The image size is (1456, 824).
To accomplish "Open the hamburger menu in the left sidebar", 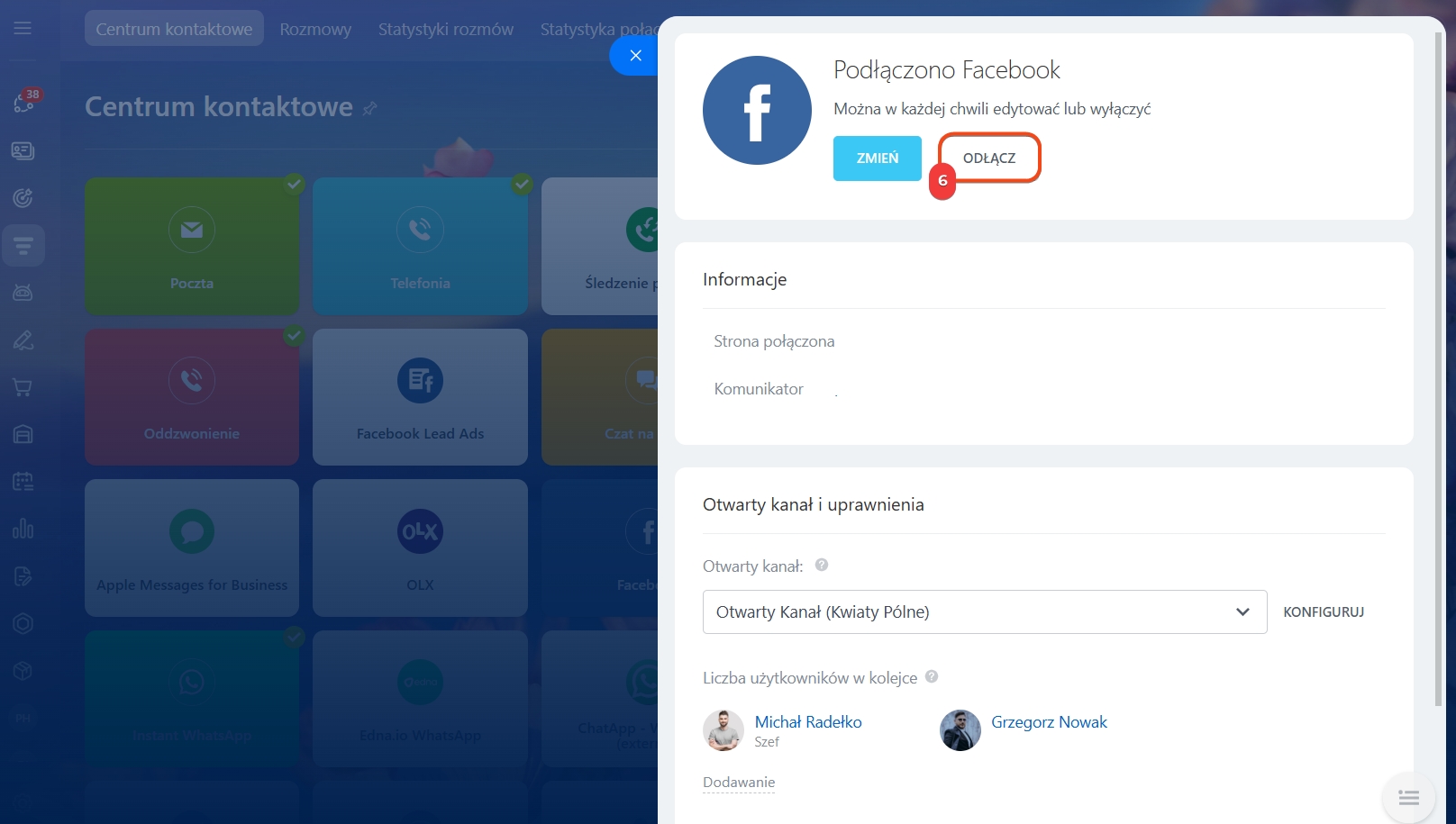I will [23, 28].
